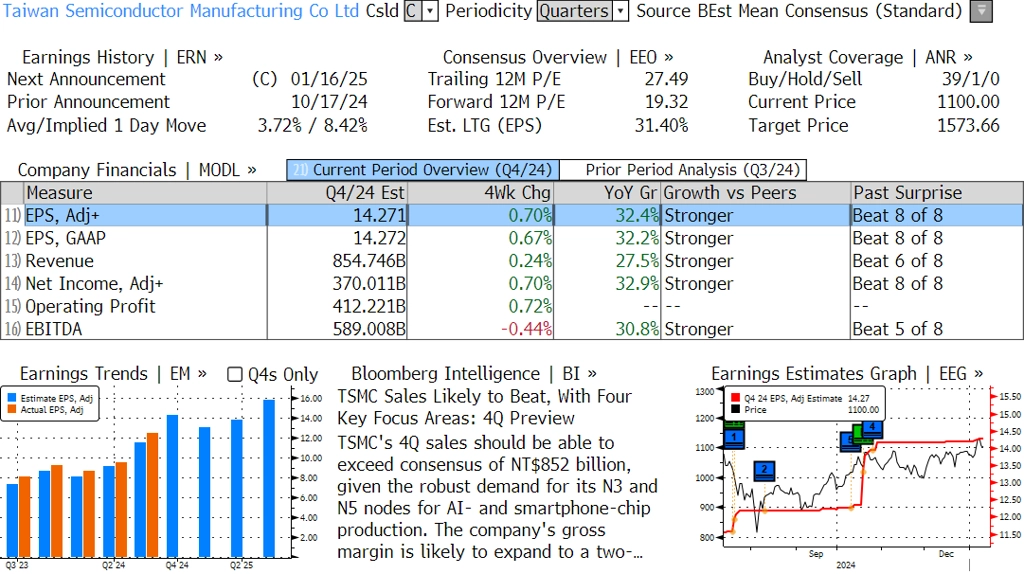
Task: Click the Next Announcement date 01/16/25
Action: coord(329,79)
